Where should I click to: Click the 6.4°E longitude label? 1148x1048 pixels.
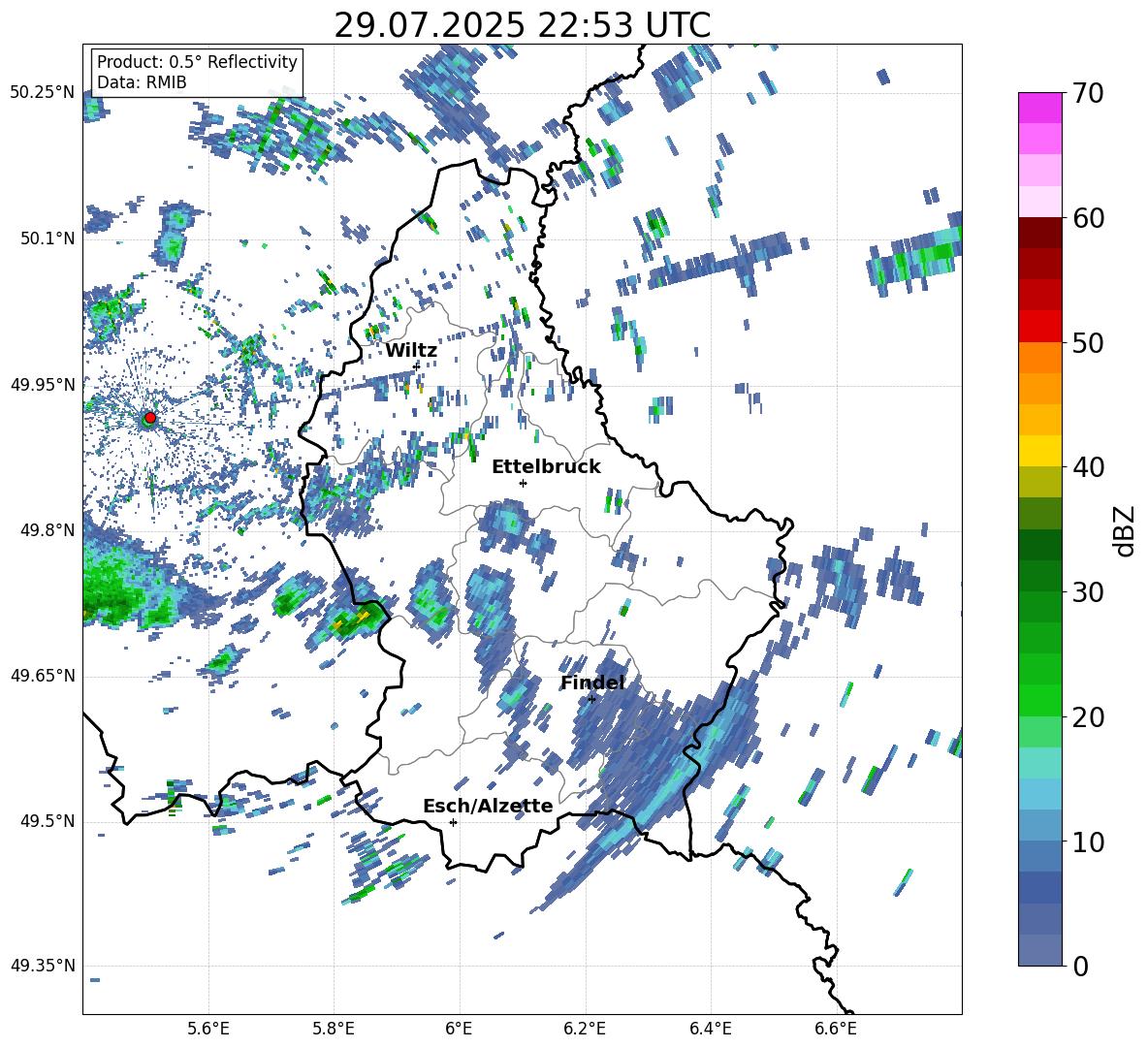point(711,1029)
